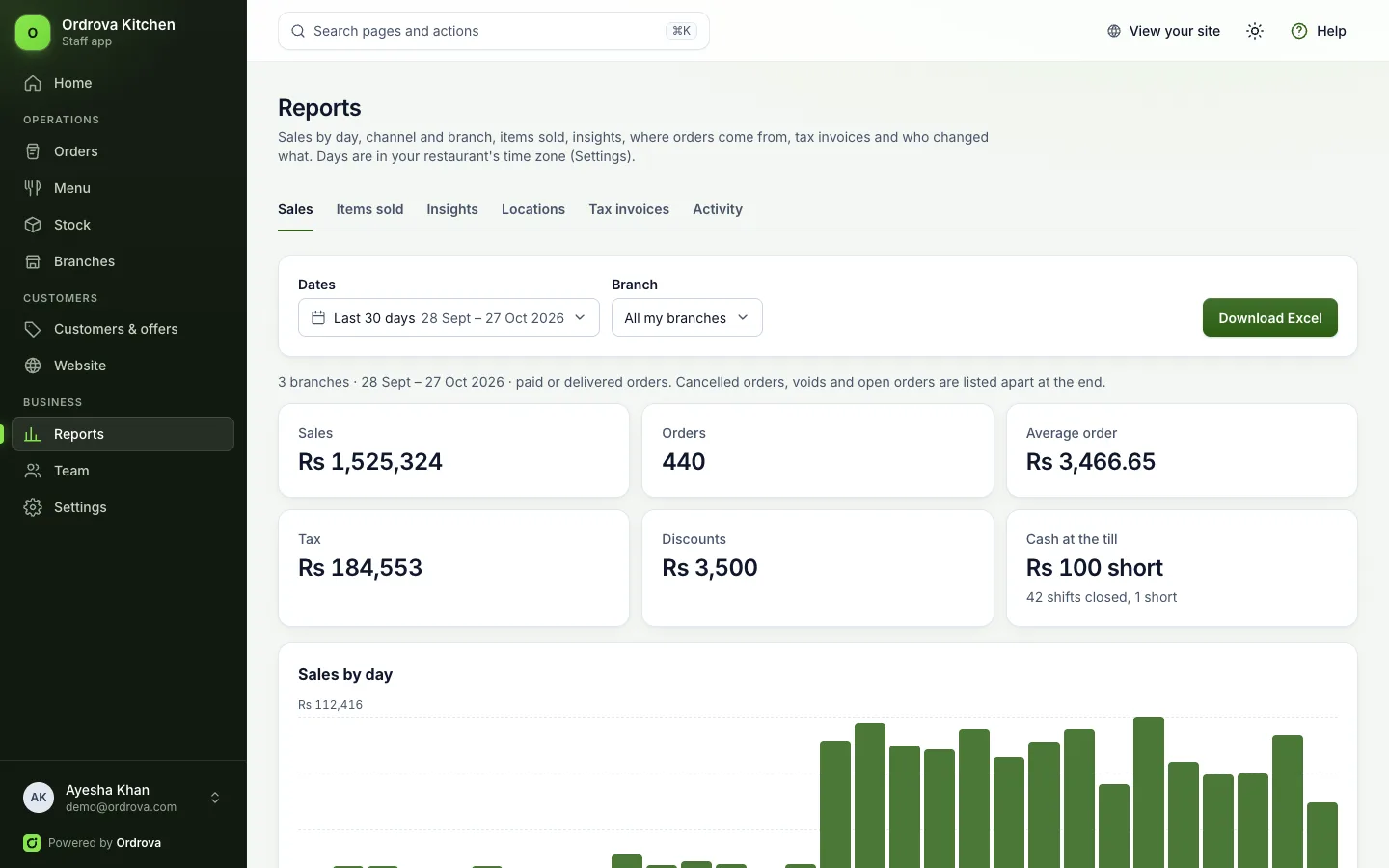Switch to the Items sold tab
Screen dimensions: 1389x868
click(369, 209)
